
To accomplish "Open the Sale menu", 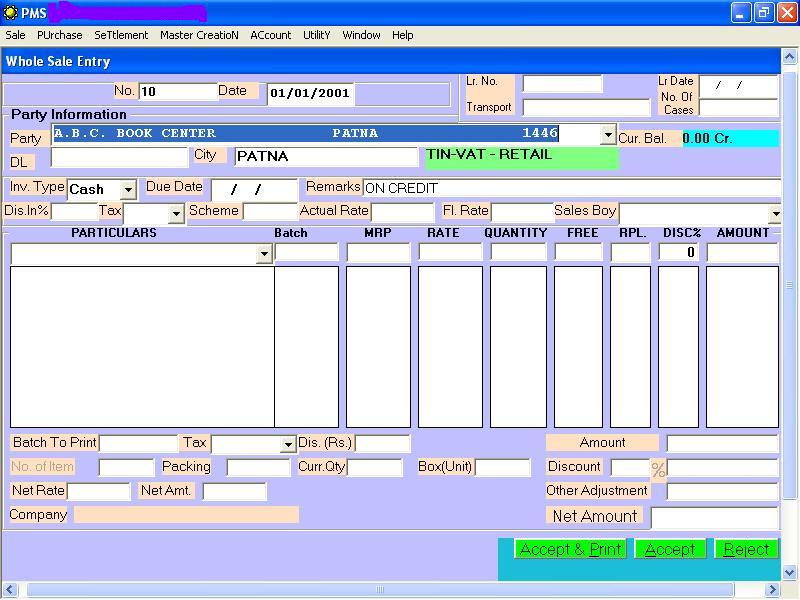I will [15, 35].
